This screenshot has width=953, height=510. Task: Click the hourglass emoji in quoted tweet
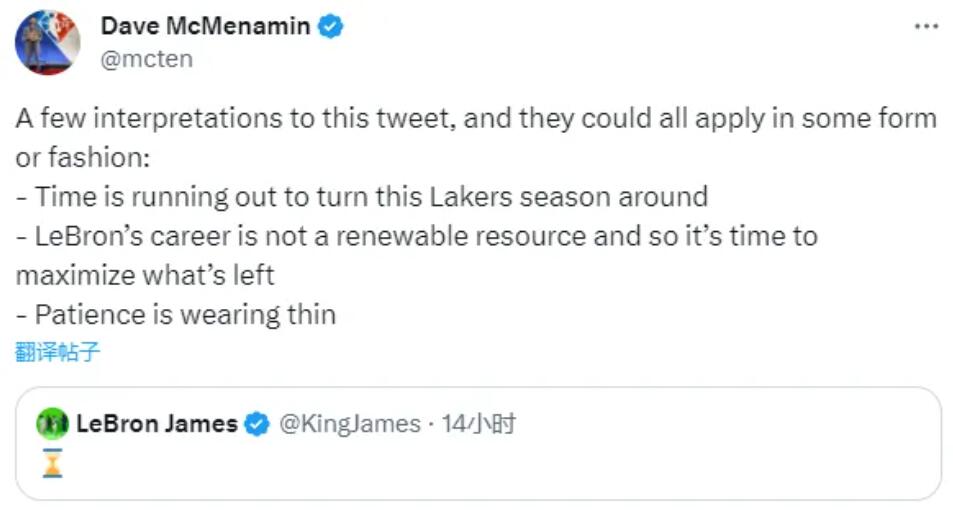coord(53,463)
